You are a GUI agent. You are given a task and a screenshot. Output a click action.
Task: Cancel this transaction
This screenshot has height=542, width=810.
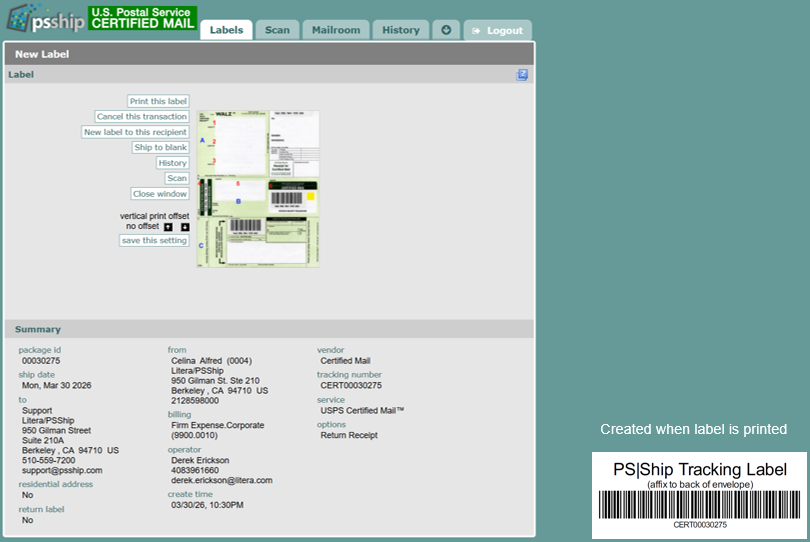click(x=142, y=117)
